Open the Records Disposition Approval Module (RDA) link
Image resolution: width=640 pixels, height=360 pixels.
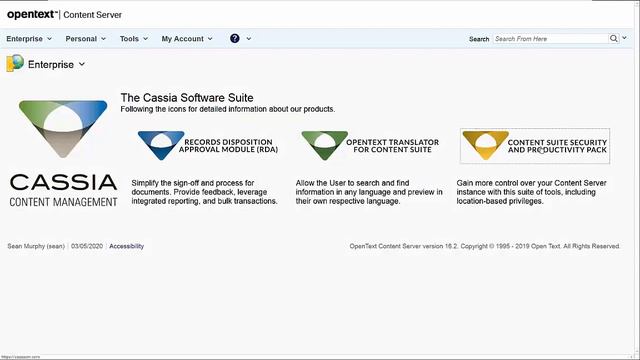[x=229, y=146]
